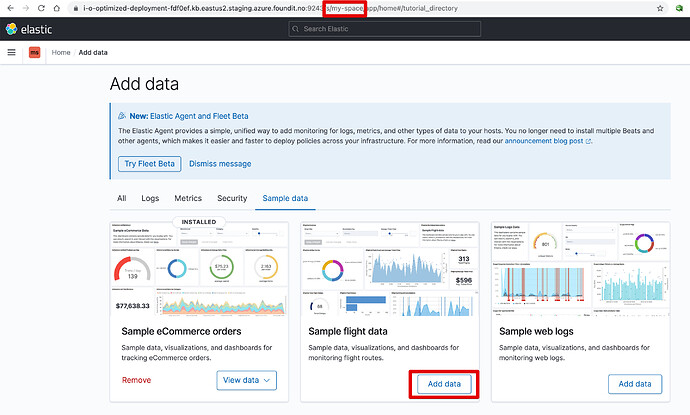690x415 pixels.
Task: Bookmark page with star icon
Action: click(x=660, y=8)
